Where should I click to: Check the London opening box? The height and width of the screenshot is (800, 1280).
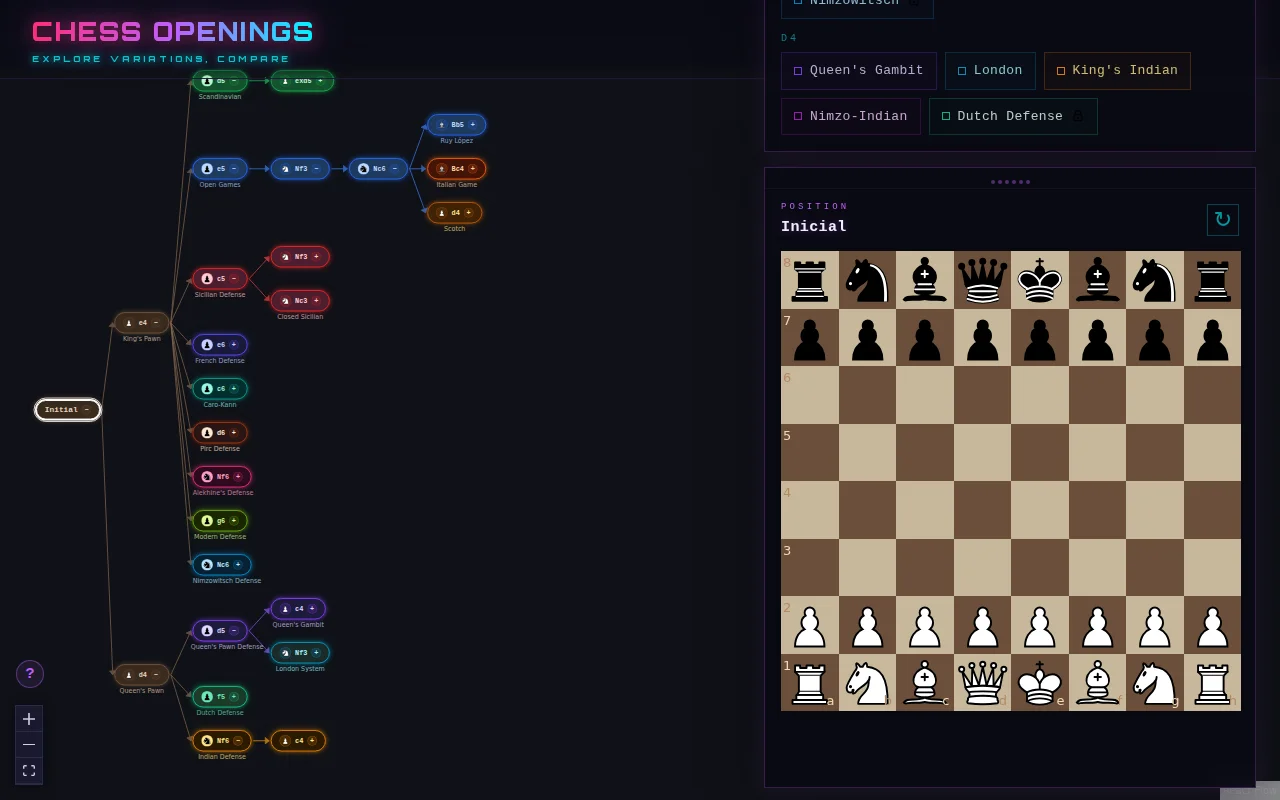962,71
